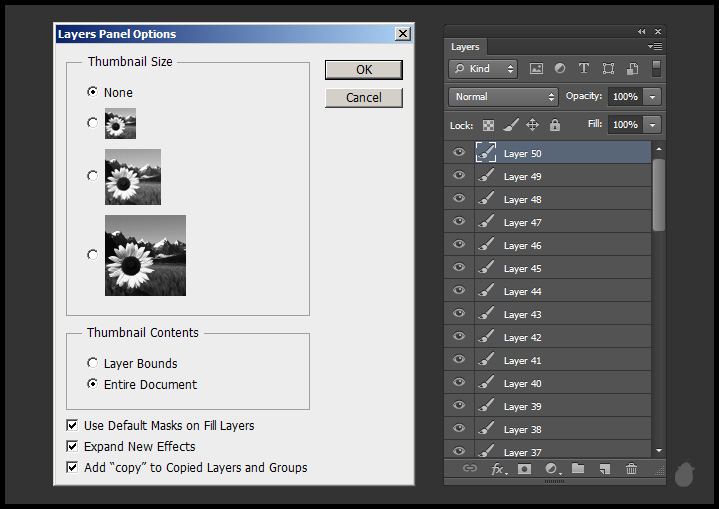Image resolution: width=719 pixels, height=509 pixels.
Task: Lock image pixels with brush icon
Action: (510, 125)
